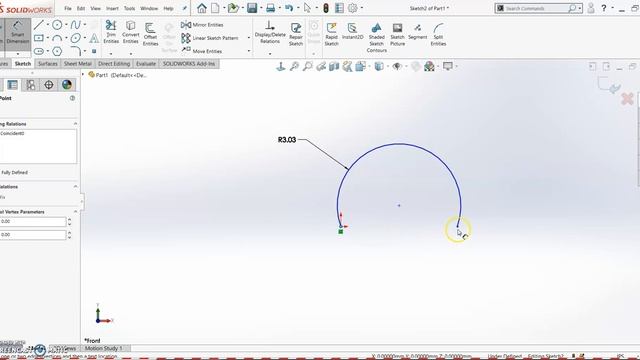Save the current document
The height and width of the screenshot is (360, 640).
252,8
